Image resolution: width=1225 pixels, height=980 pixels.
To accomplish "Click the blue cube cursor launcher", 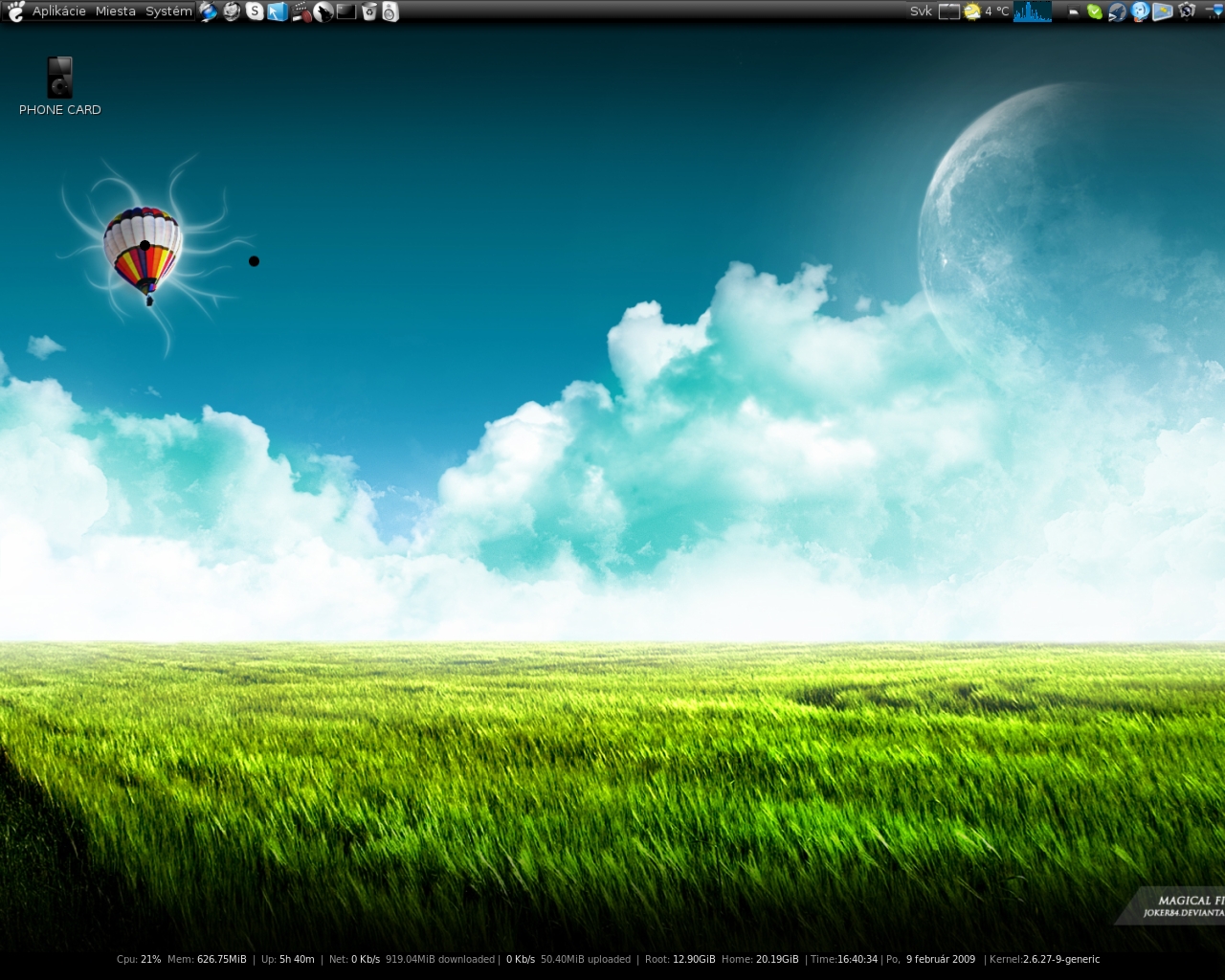I will pyautogui.click(x=278, y=11).
